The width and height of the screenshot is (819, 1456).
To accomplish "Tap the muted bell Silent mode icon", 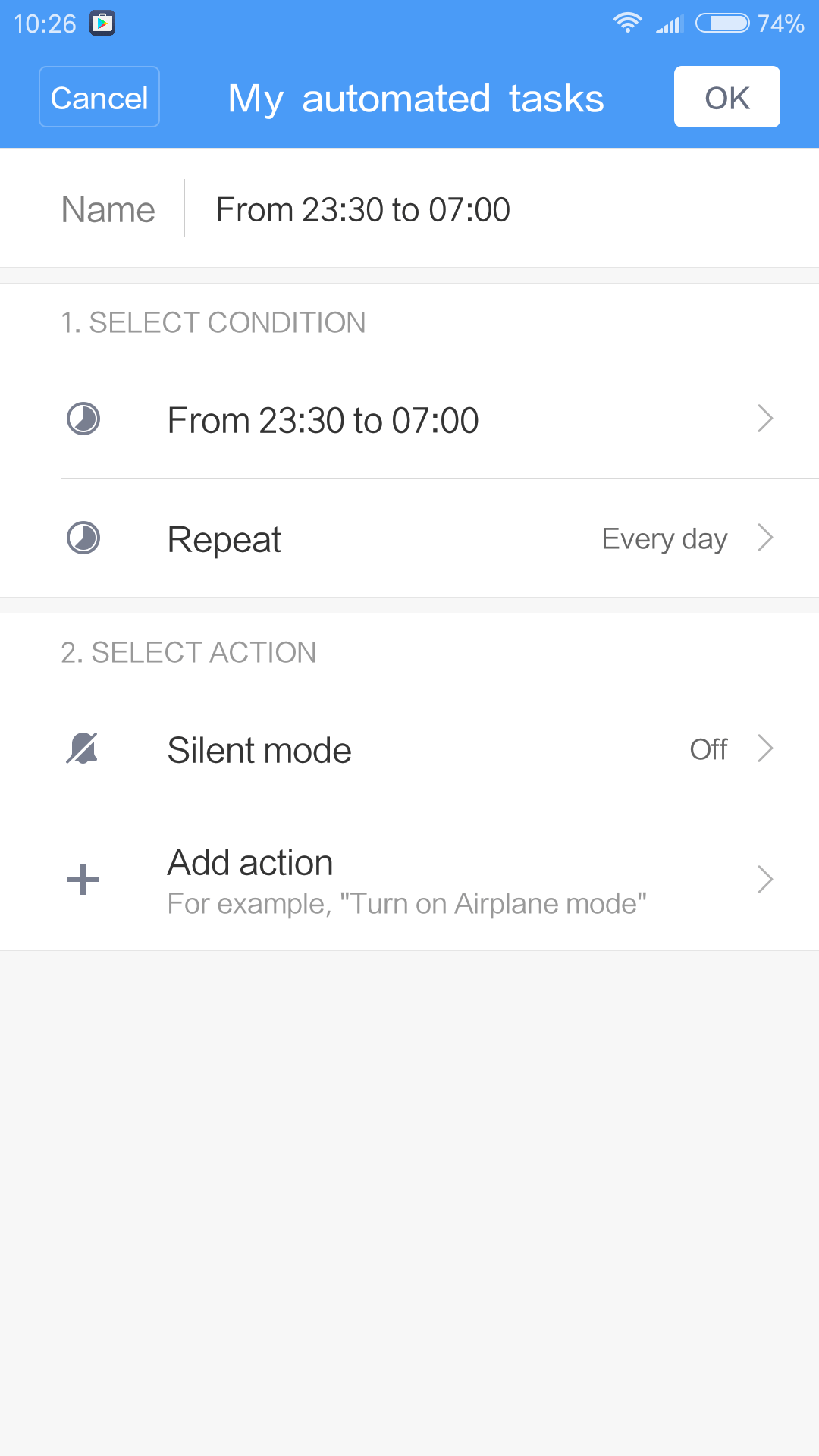I will [83, 749].
